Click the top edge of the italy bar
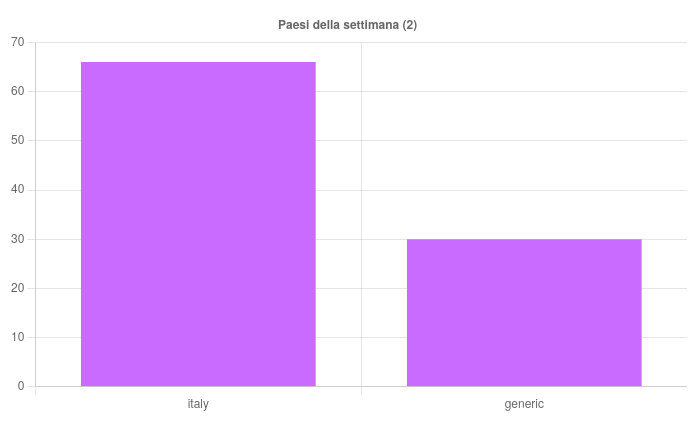Viewport: 693px width, 421px height. click(198, 62)
